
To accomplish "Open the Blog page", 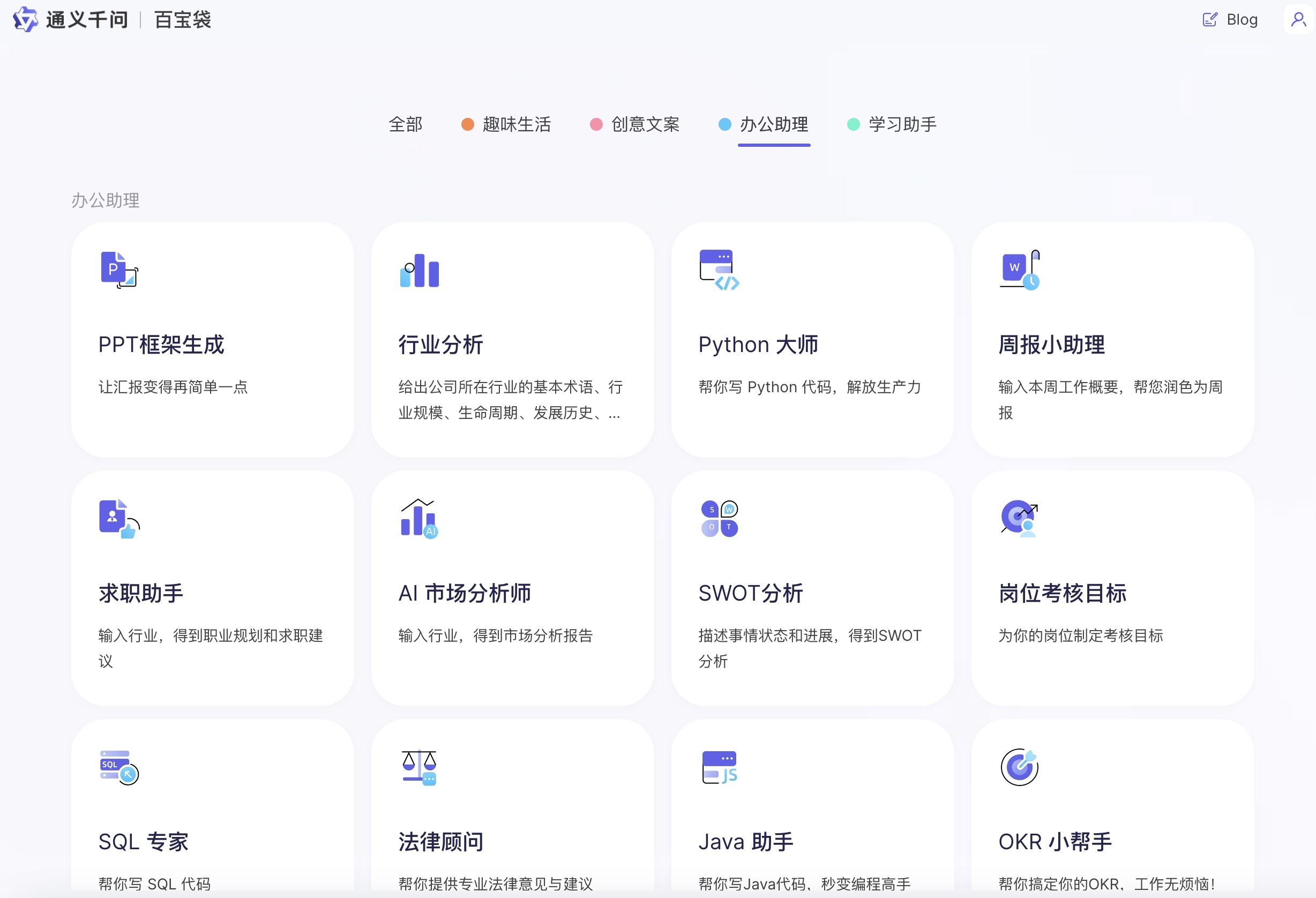I will point(1229,19).
